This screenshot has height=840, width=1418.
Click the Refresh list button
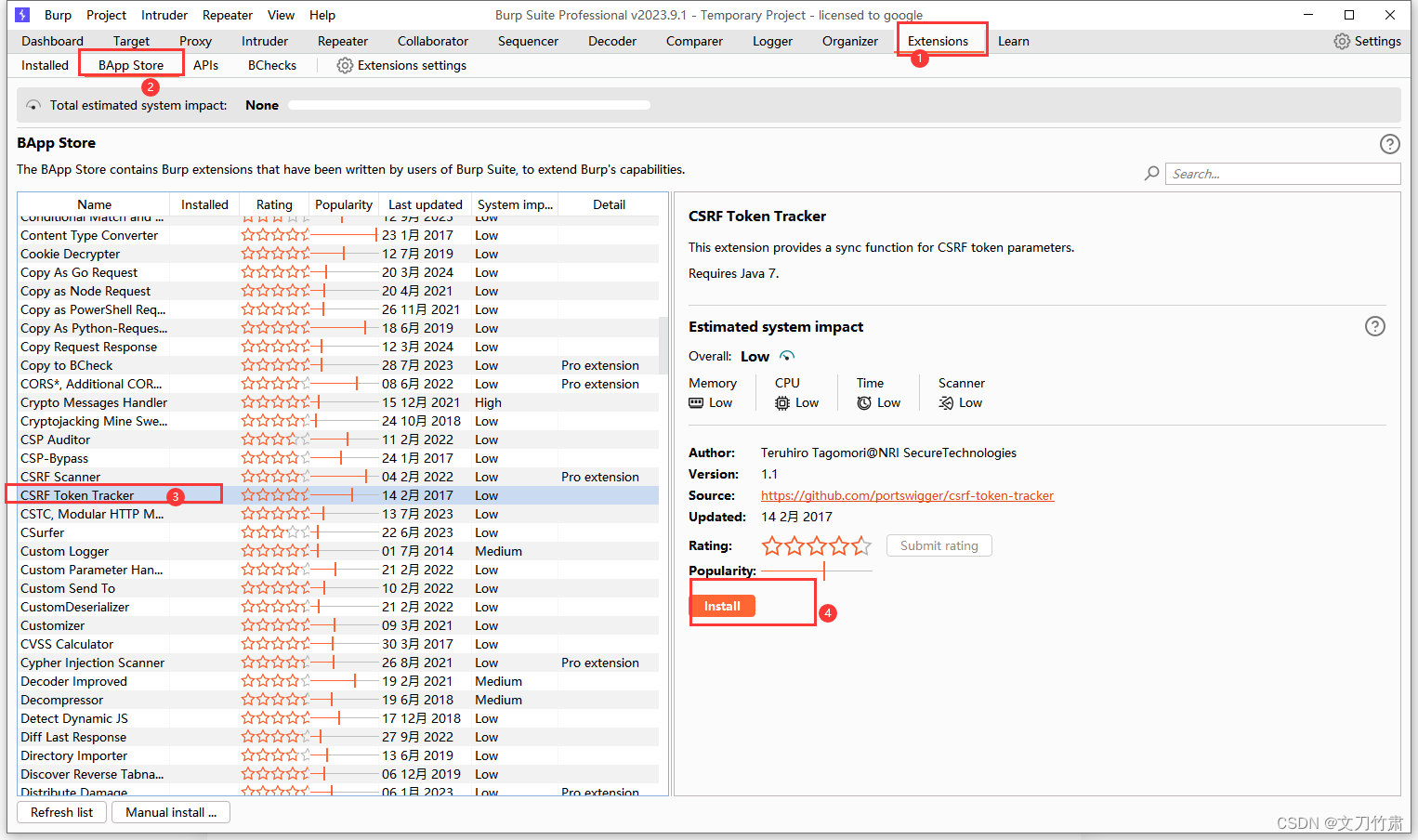(61, 812)
